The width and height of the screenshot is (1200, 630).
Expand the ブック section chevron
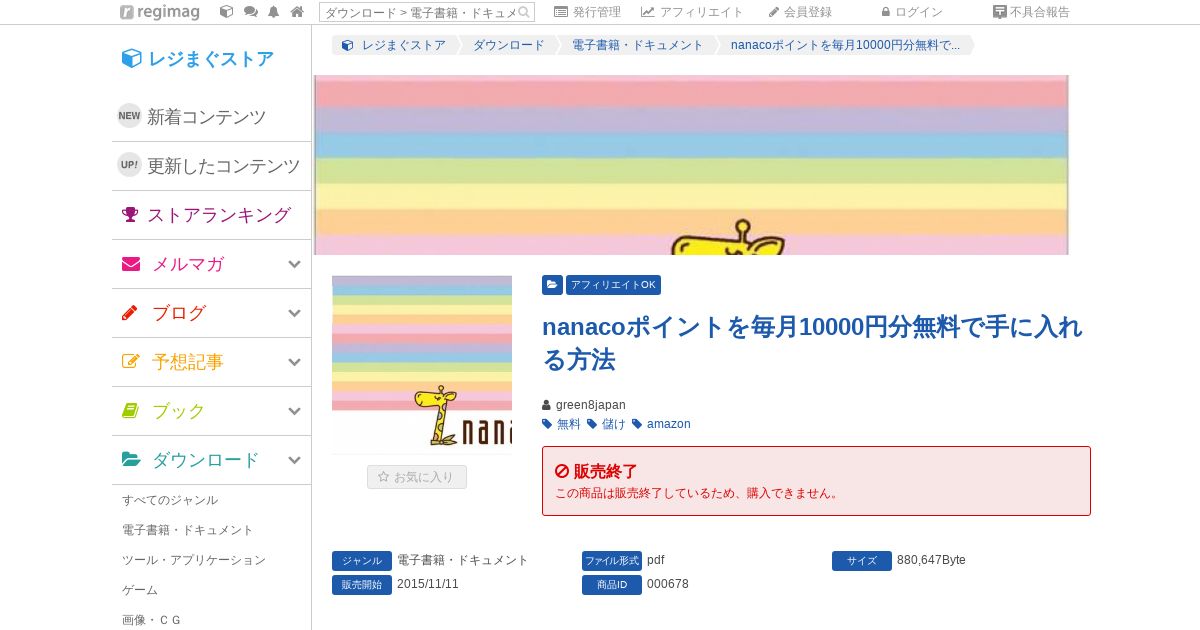point(294,411)
